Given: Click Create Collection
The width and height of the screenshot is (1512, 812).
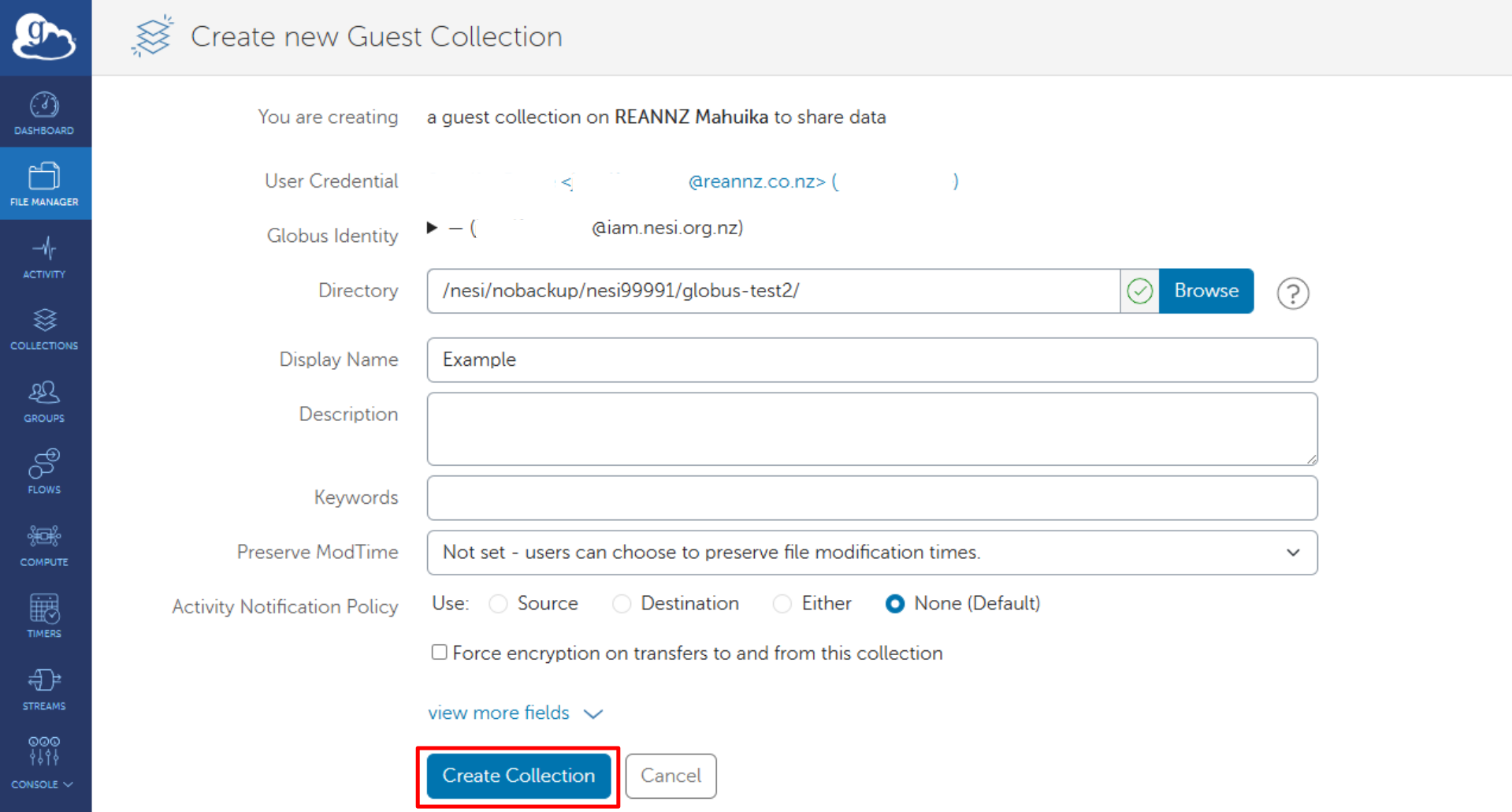Looking at the screenshot, I should pos(518,776).
